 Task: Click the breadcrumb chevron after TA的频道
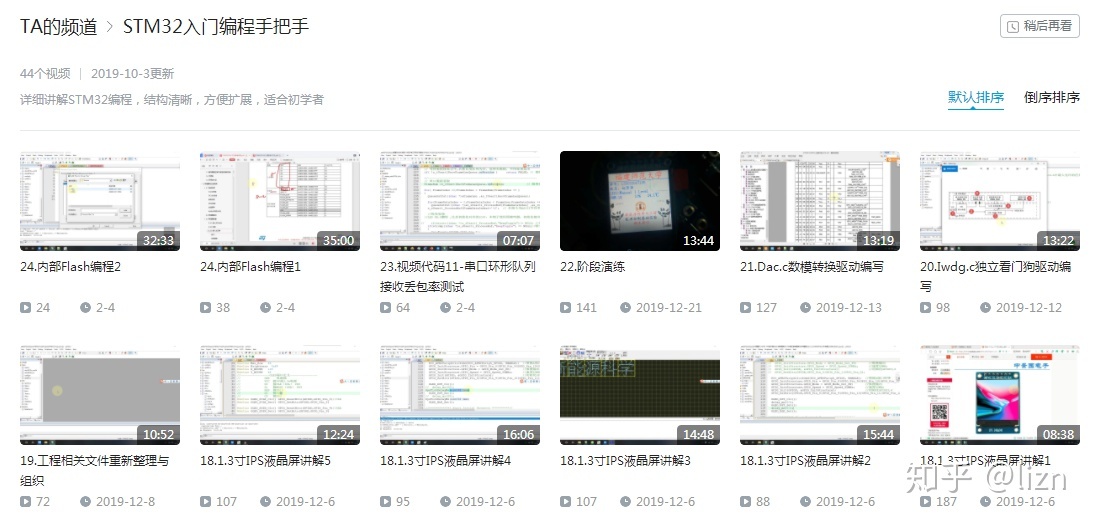110,27
